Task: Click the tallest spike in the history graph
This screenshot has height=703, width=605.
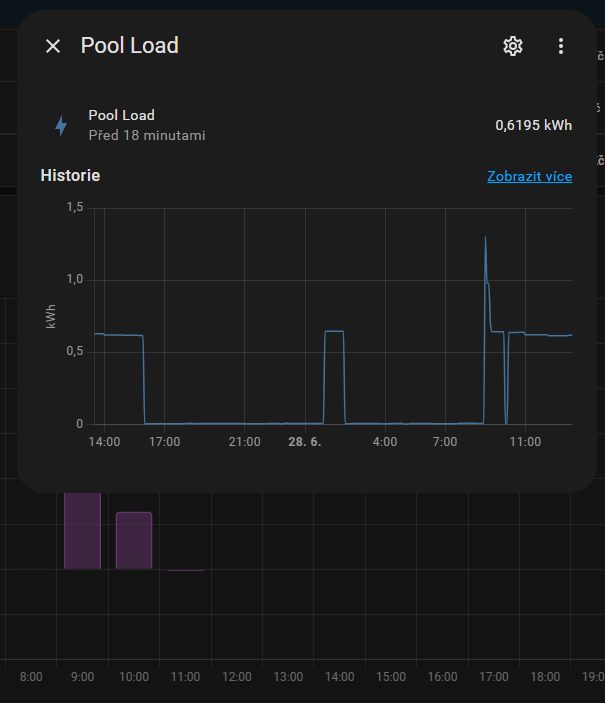Action: [485, 240]
